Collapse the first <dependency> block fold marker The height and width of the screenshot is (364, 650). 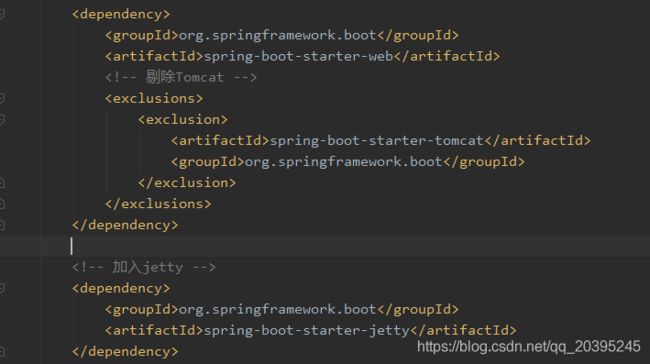point(2,15)
